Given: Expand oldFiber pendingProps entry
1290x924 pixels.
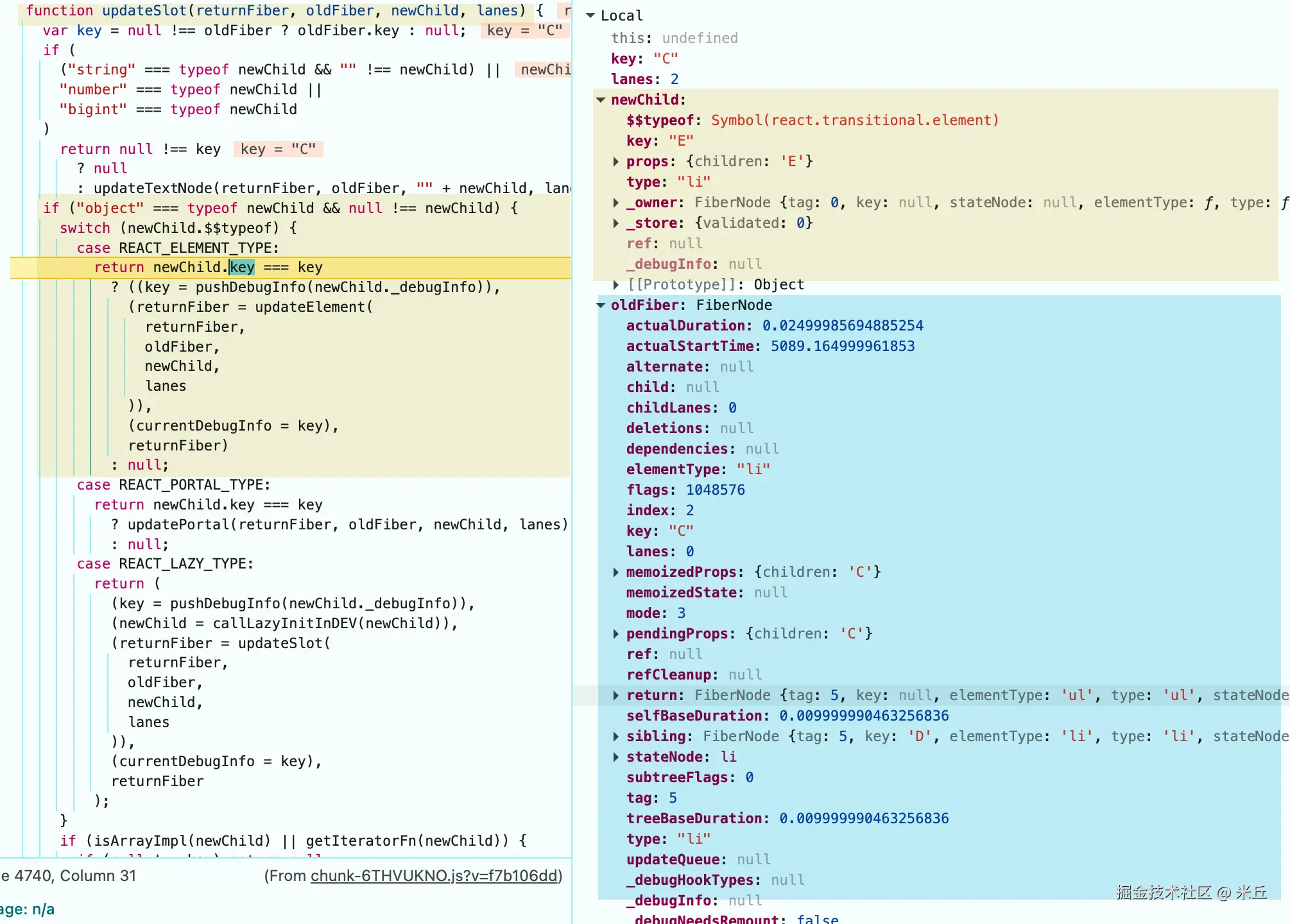Looking at the screenshot, I should click(x=616, y=634).
